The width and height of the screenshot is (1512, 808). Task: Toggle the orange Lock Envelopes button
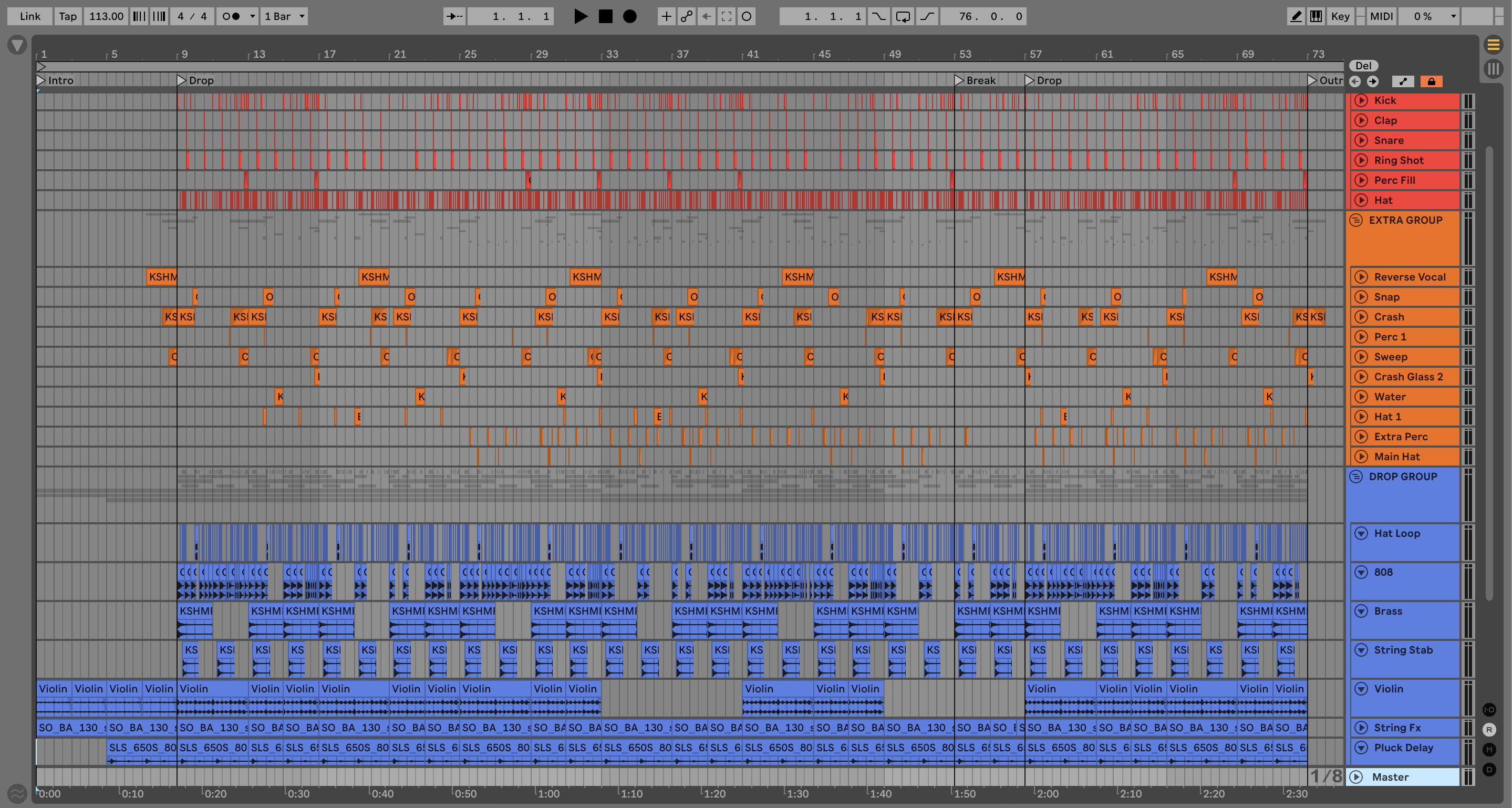pyautogui.click(x=1431, y=81)
